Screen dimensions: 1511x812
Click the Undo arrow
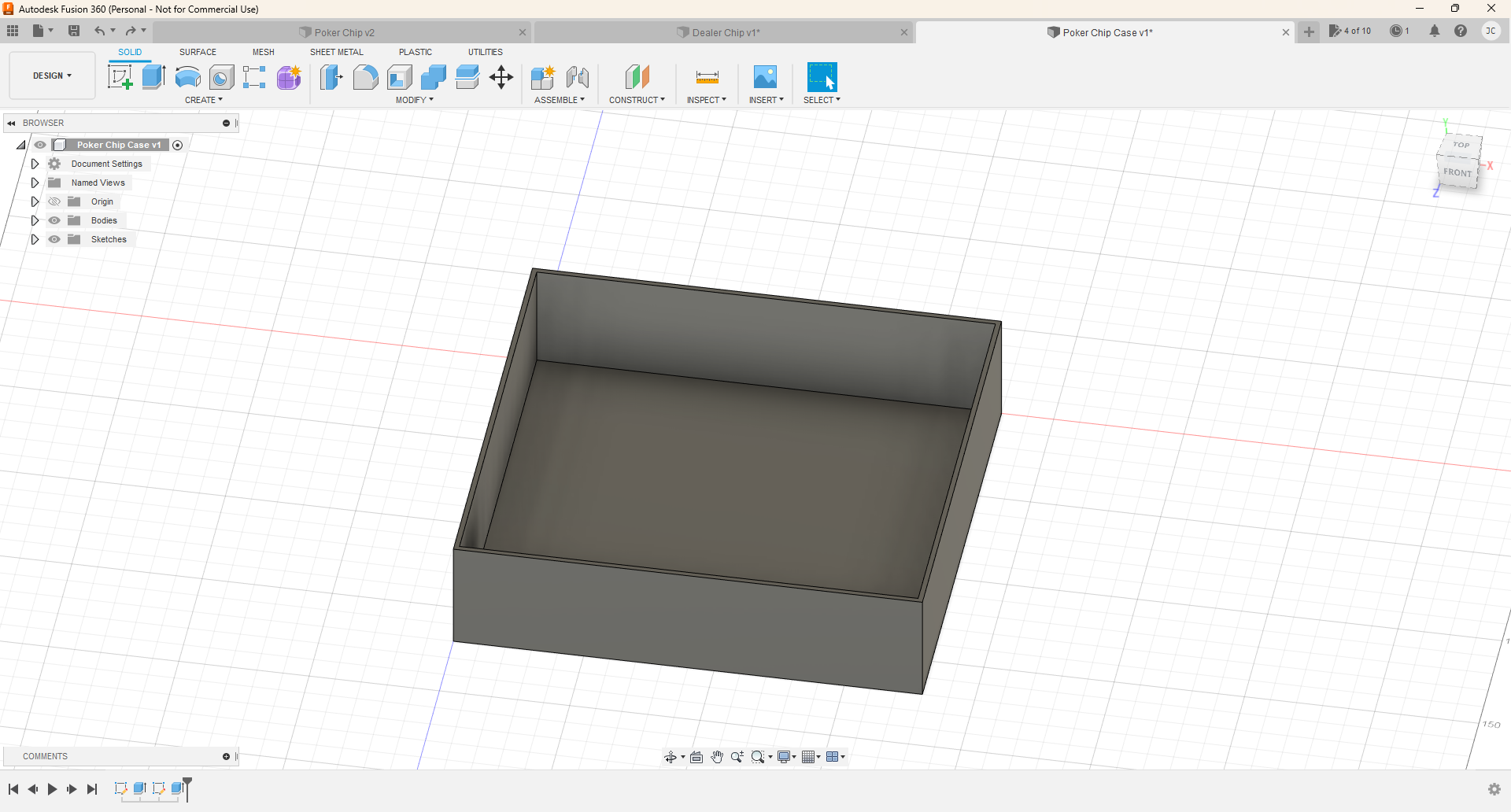(100, 31)
